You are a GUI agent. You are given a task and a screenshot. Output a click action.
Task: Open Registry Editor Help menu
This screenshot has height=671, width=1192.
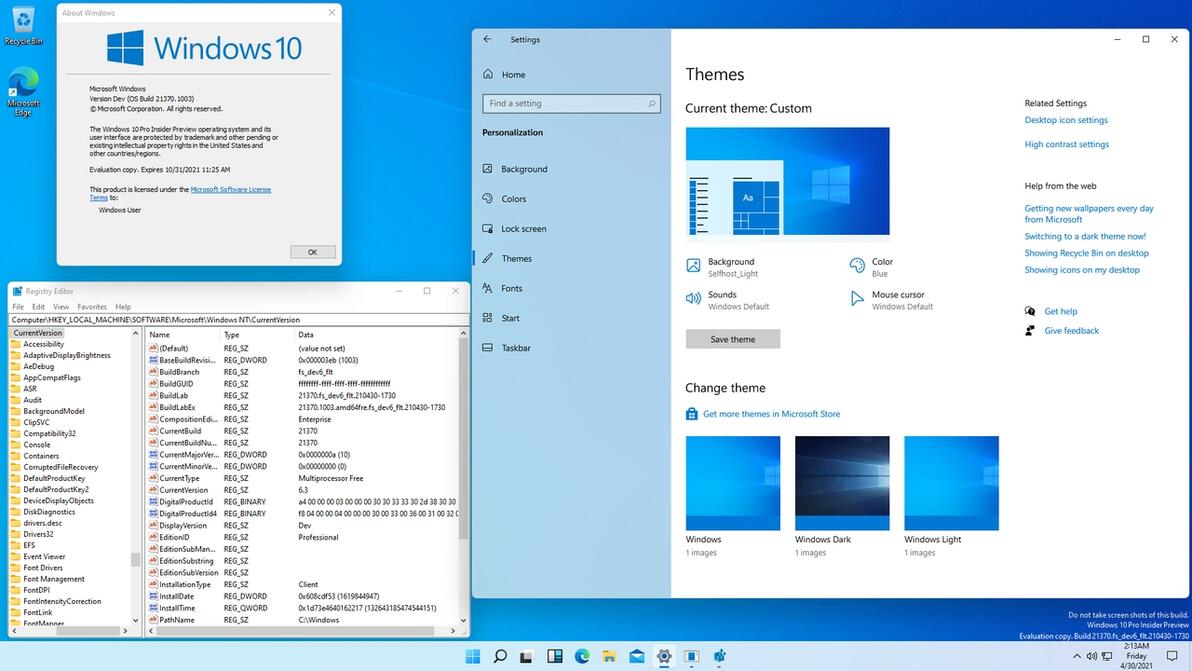[x=123, y=307]
